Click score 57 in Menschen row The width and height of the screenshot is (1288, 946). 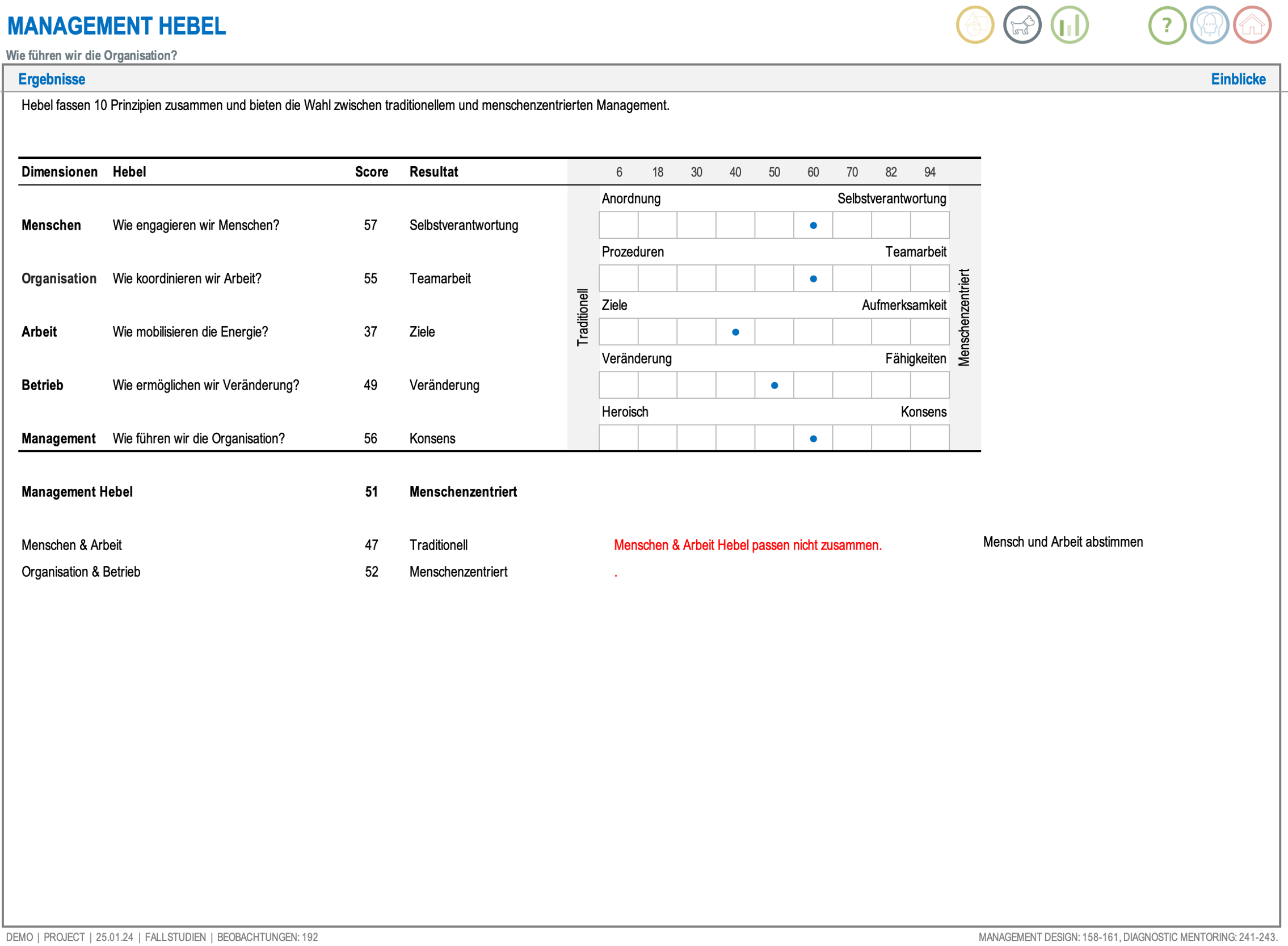click(370, 226)
